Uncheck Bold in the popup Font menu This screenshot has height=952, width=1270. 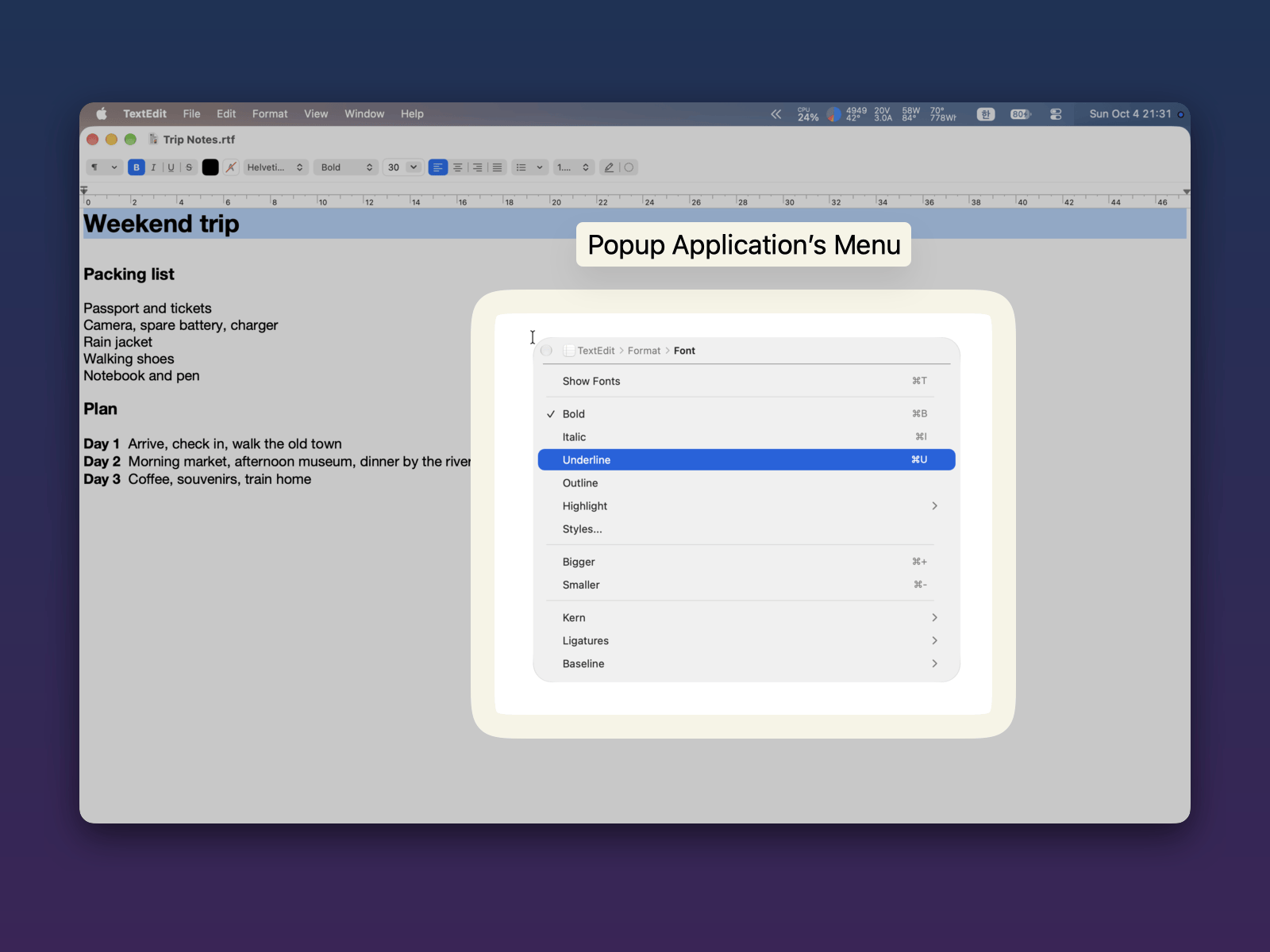(x=746, y=414)
